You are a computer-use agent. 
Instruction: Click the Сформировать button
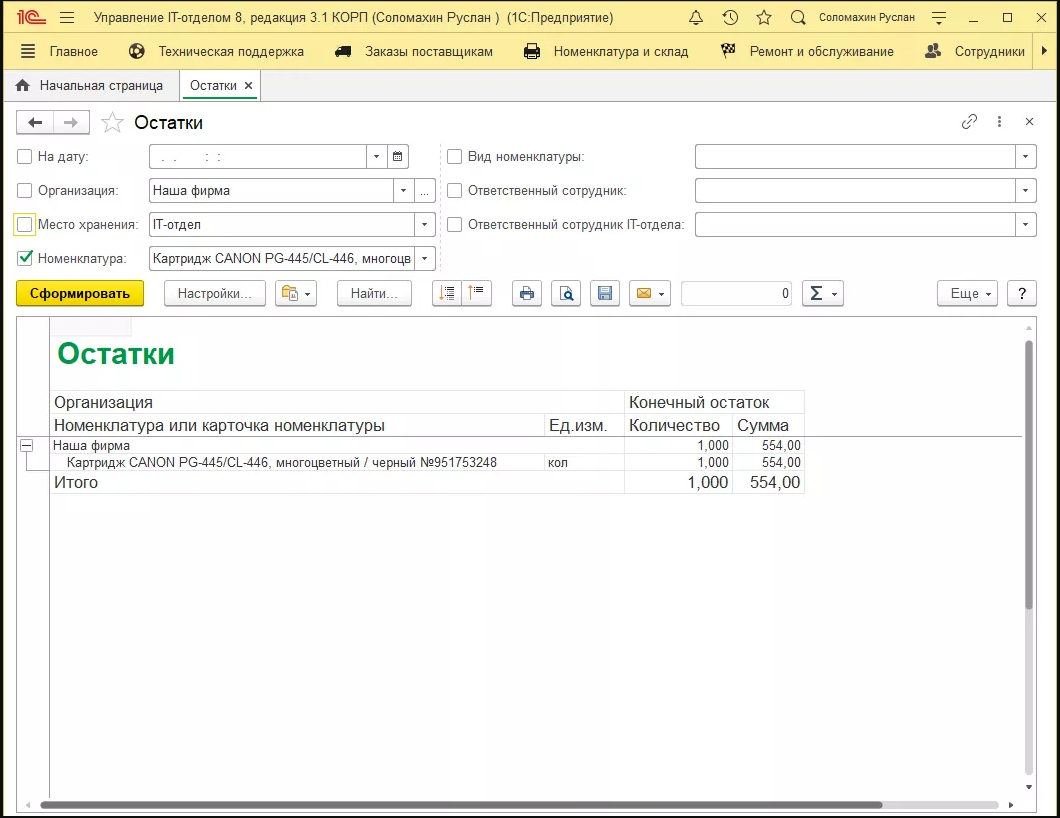coord(80,293)
